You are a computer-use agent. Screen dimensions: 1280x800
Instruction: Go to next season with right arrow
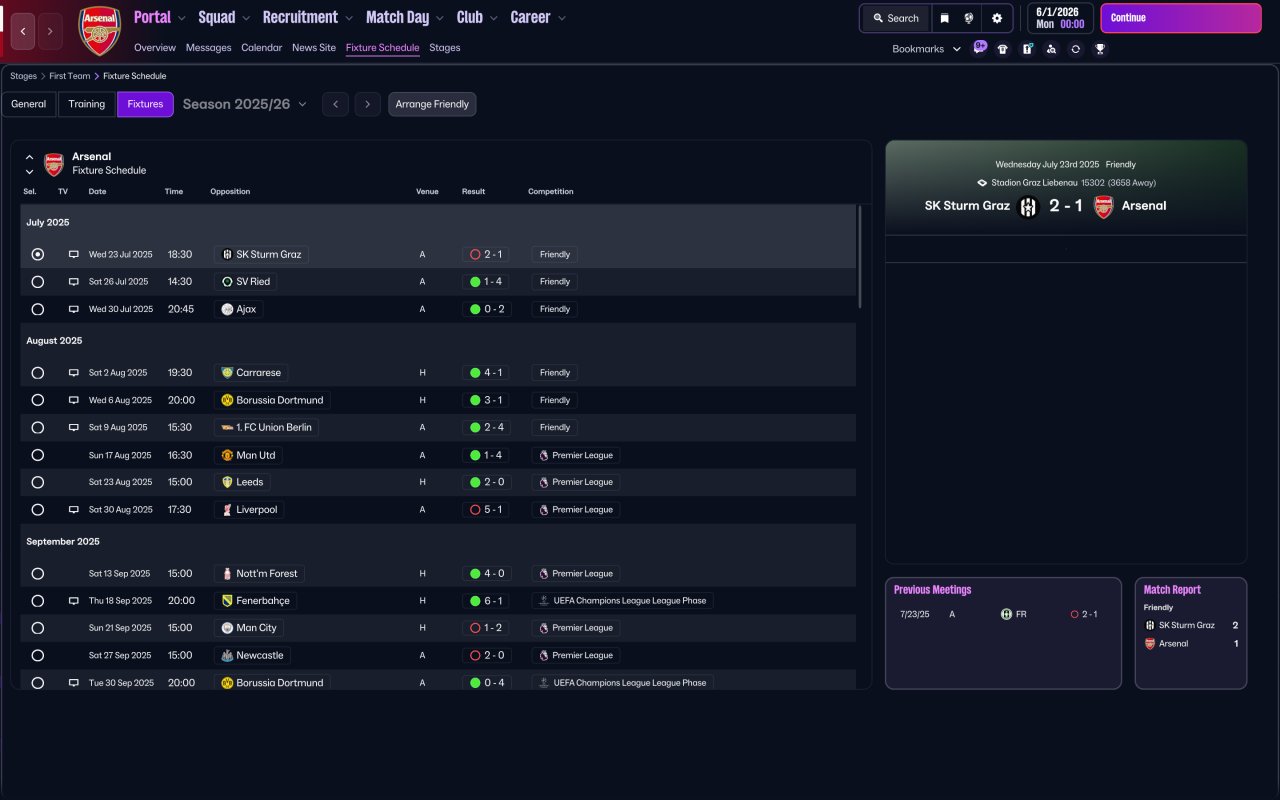368,104
